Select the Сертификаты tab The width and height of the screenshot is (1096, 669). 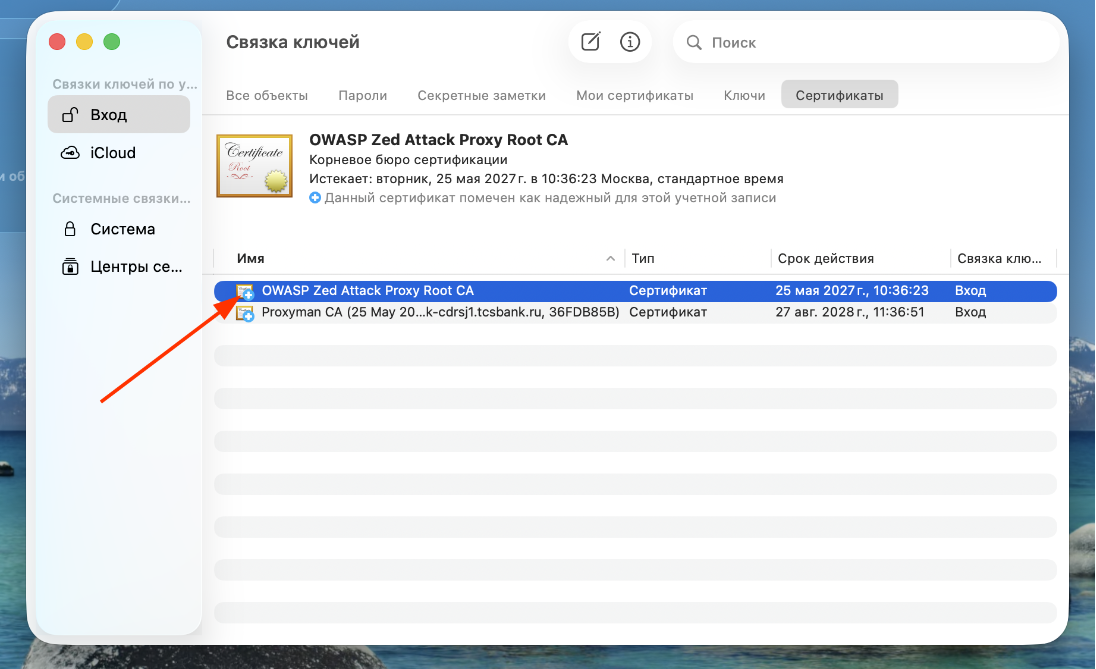(839, 95)
